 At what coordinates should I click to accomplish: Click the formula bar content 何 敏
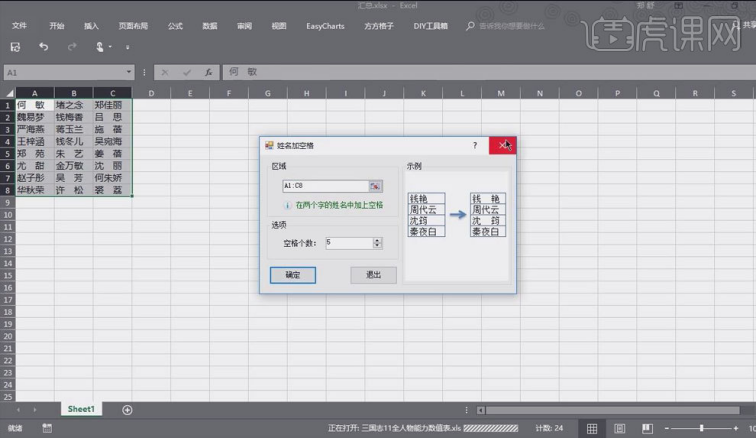(243, 72)
